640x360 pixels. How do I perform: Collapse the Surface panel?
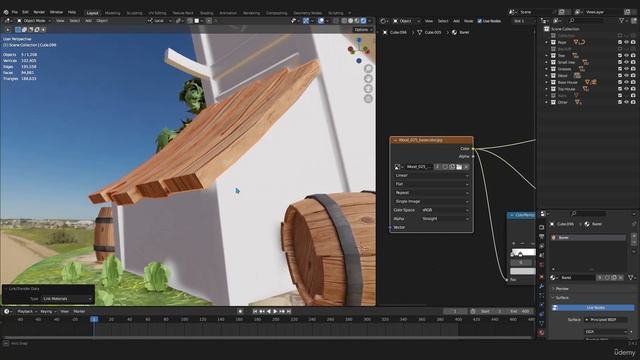[562, 298]
